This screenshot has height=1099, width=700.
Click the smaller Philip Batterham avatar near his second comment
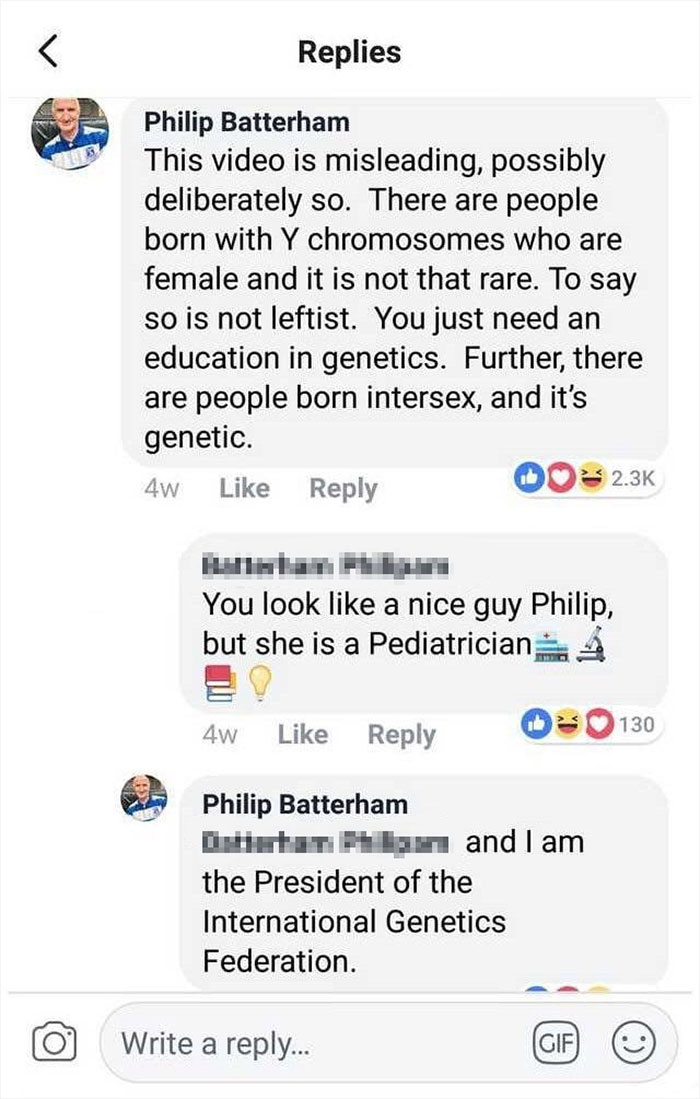pyautogui.click(x=145, y=800)
